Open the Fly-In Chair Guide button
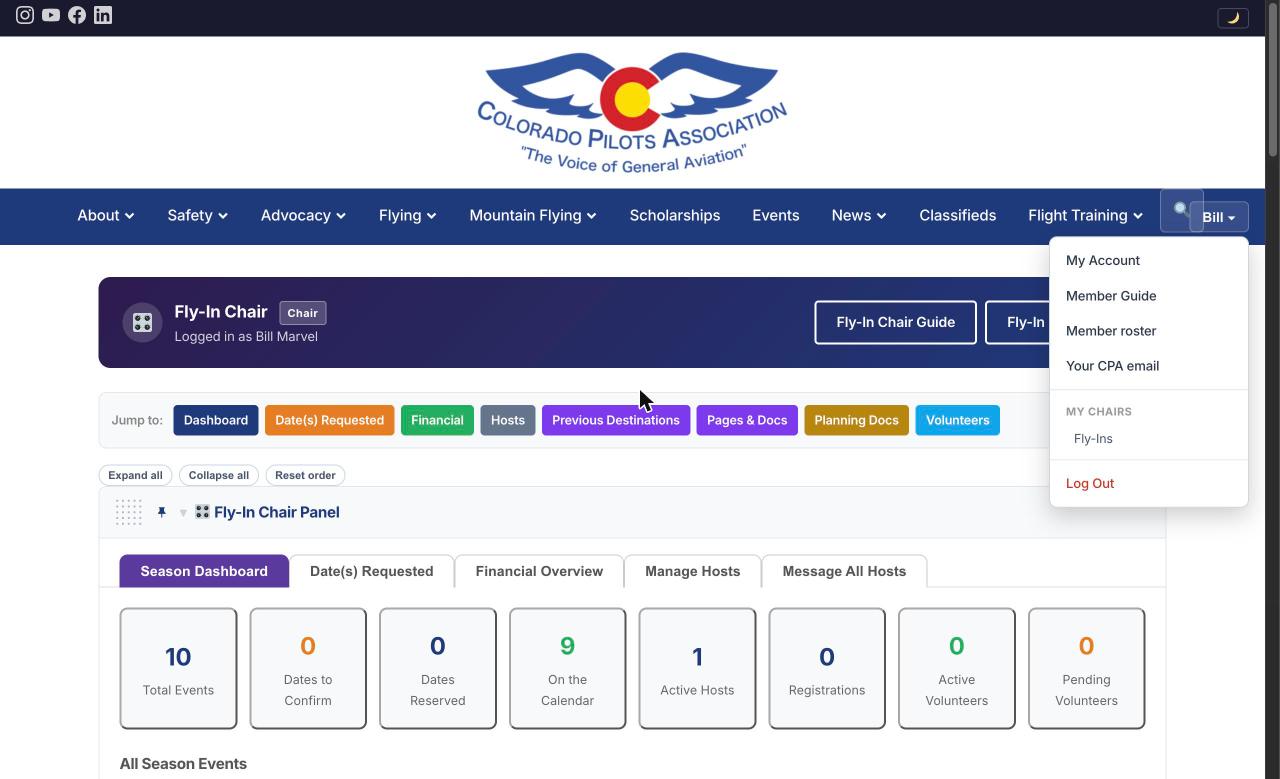 coord(896,322)
